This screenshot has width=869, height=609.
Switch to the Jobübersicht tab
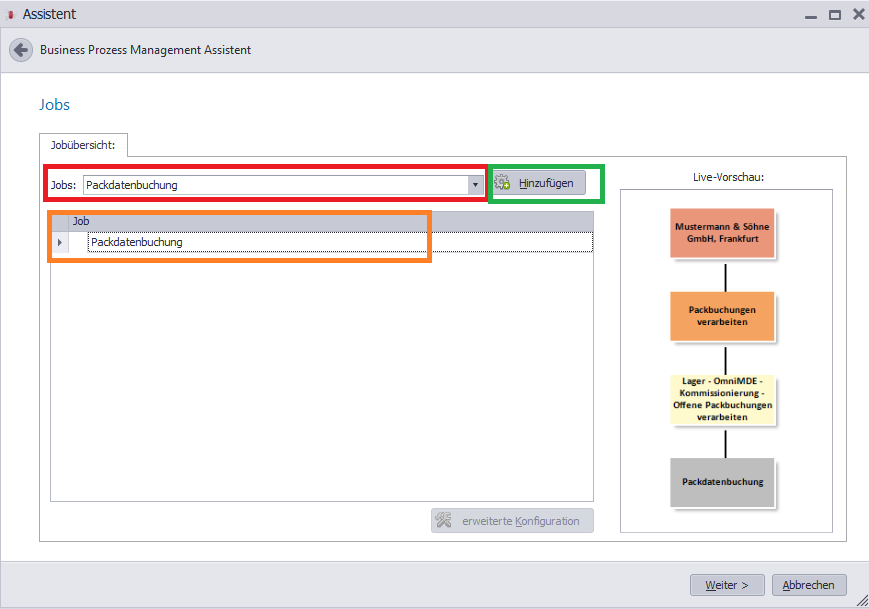pos(83,145)
